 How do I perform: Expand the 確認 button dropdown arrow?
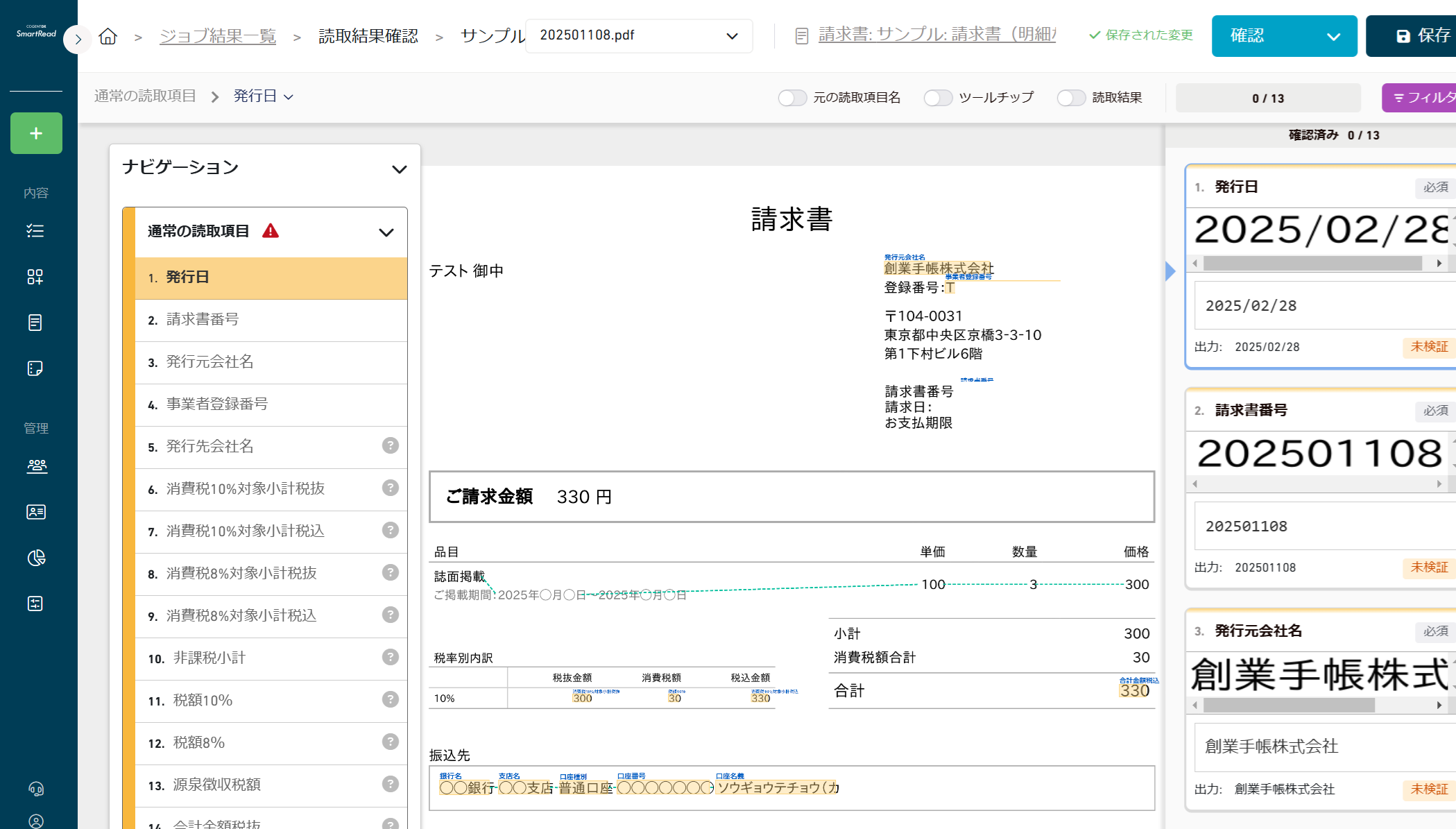[x=1333, y=36]
